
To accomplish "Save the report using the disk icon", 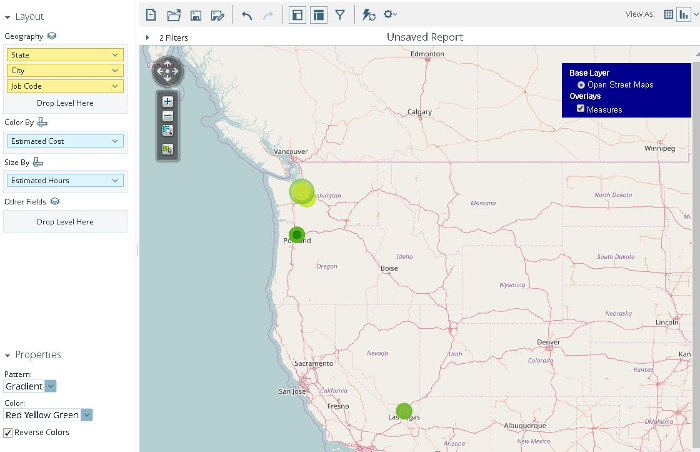I will coord(196,16).
